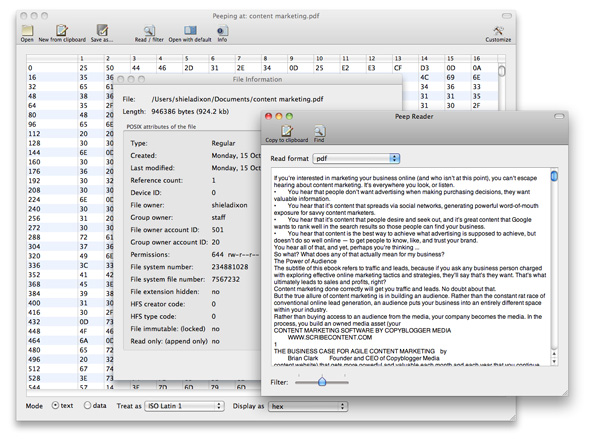Click File system number 234881028

(230, 267)
